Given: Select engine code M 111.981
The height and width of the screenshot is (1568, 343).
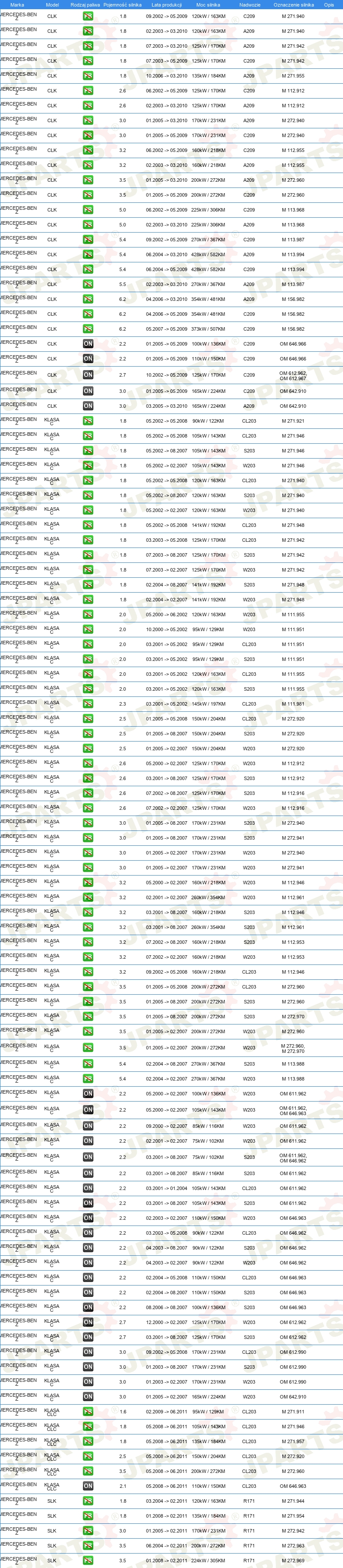Looking at the screenshot, I should 293,704.
